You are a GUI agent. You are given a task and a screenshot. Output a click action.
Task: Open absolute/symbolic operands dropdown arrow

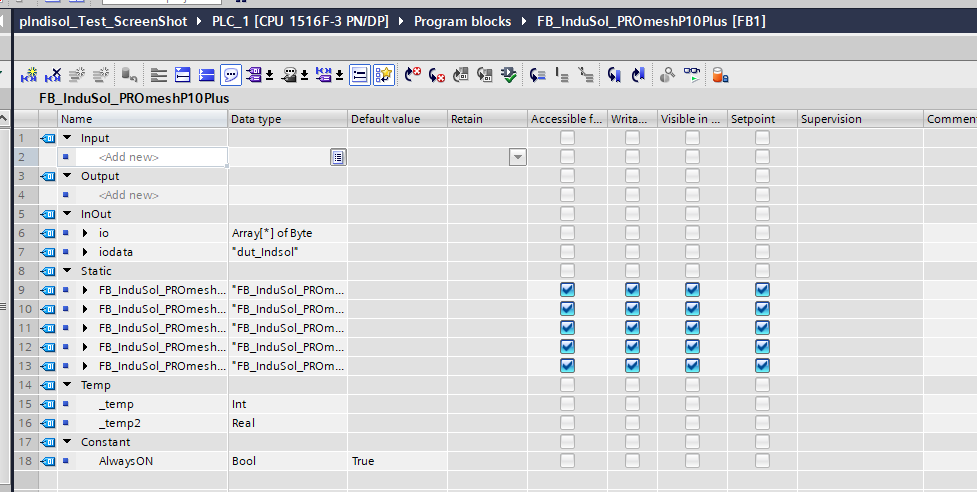coord(269,75)
